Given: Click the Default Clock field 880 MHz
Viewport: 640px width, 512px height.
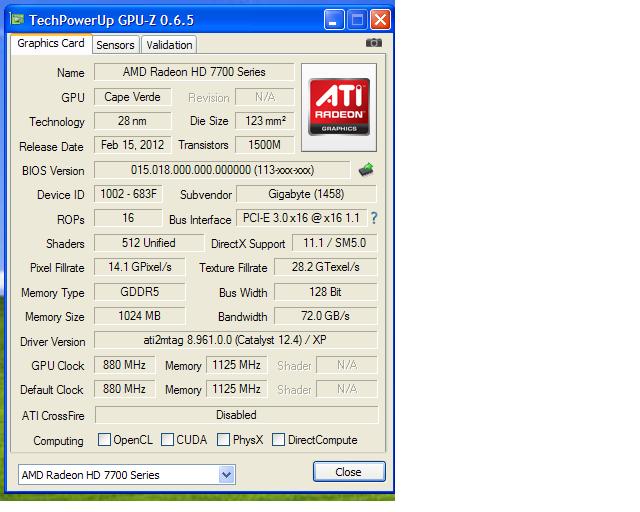Looking at the screenshot, I should [x=124, y=389].
